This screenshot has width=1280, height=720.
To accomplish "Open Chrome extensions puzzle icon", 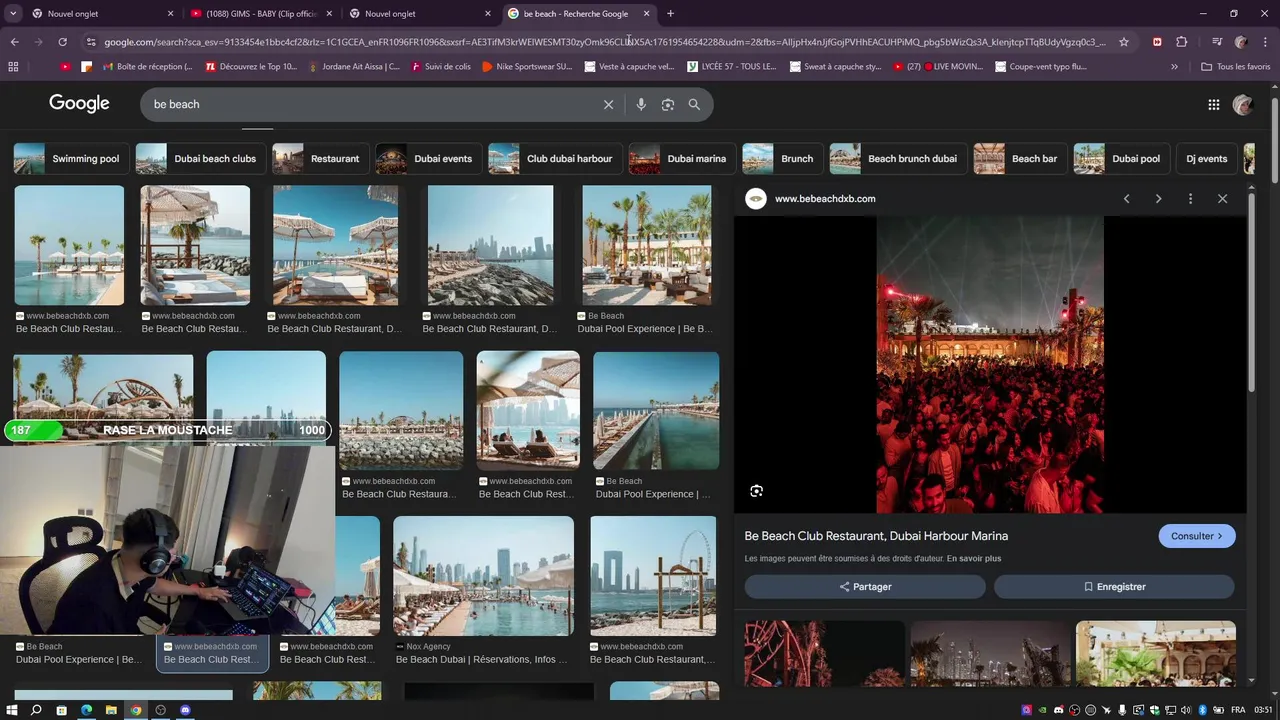I will pos(1182,42).
